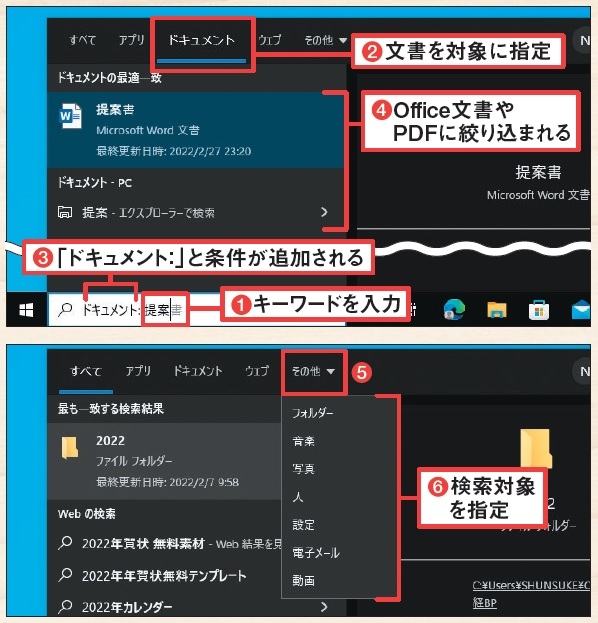Select the highlighted ドキュメント tab in upper panel
Screen dimensions: 598x623
coord(201,40)
